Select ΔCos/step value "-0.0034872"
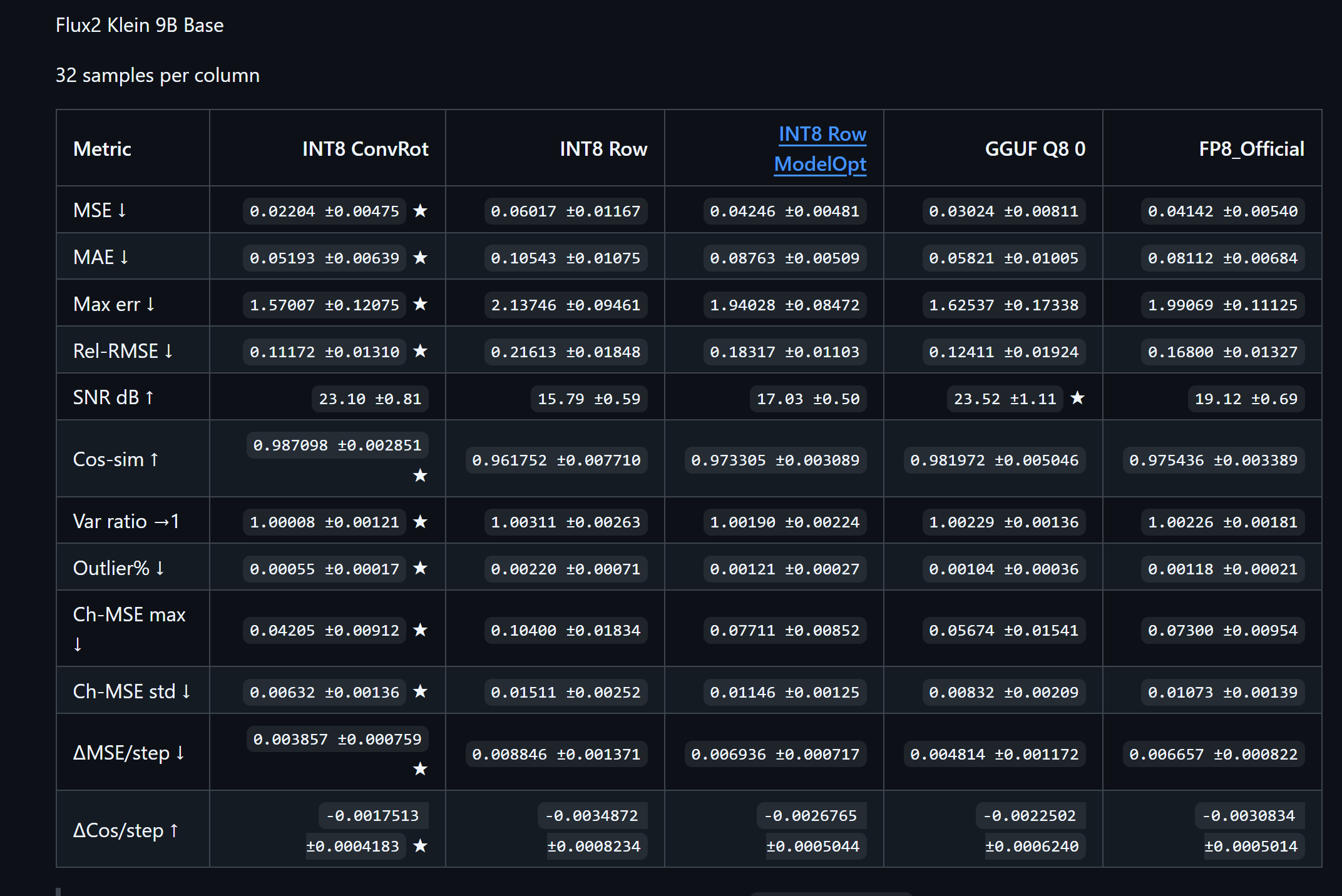The height and width of the screenshot is (896, 1342). tap(592, 816)
